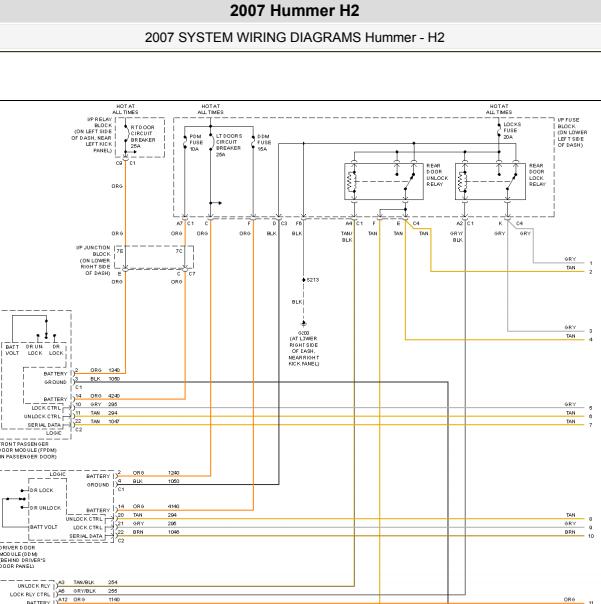The height and width of the screenshot is (604, 601).
Task: Click the GRY/BLK label below connector A2 C1
Action: 457,237
